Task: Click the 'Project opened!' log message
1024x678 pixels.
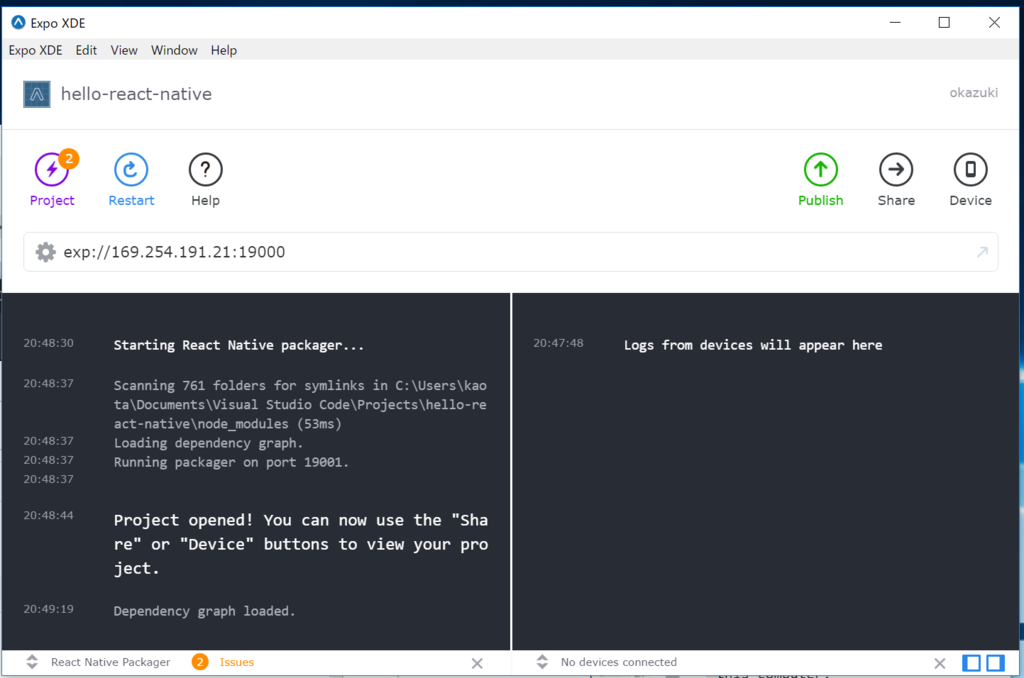Action: (x=301, y=544)
